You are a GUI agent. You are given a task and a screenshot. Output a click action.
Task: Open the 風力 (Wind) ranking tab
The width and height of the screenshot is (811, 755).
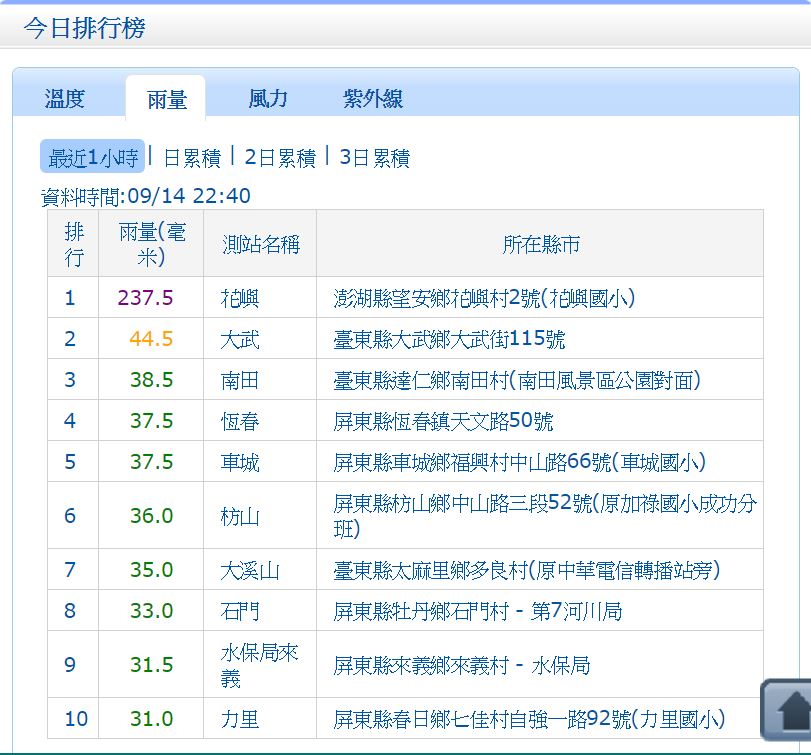click(265, 97)
